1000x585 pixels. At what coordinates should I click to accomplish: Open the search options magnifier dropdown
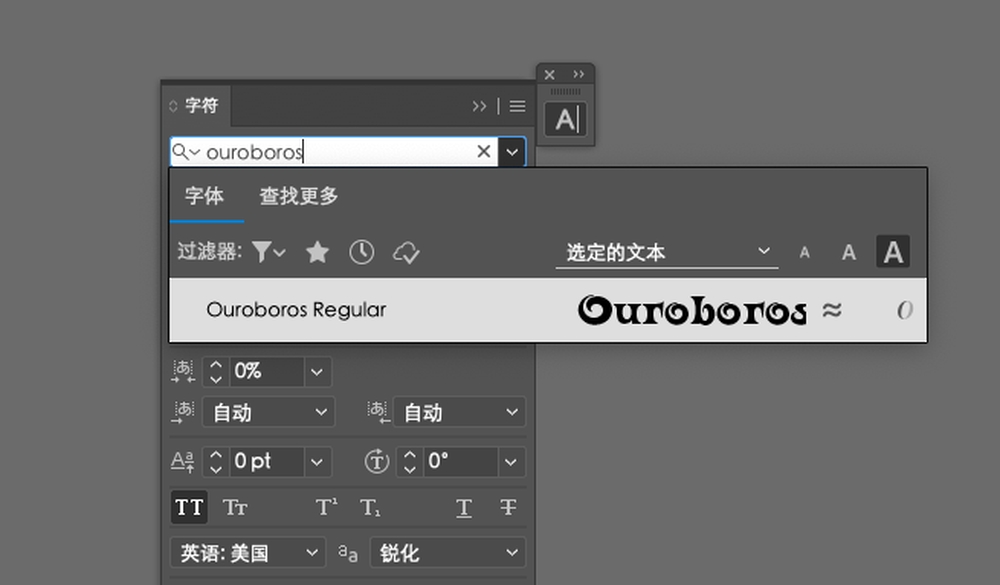pyautogui.click(x=186, y=152)
